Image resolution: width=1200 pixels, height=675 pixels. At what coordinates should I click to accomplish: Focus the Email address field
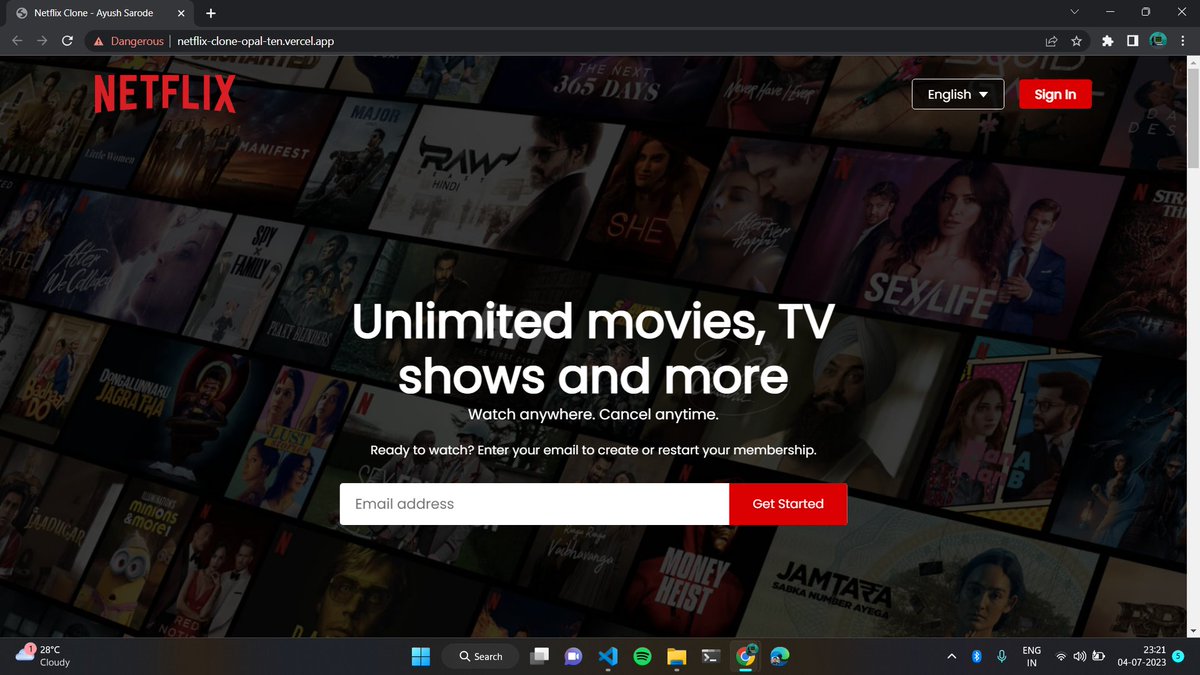coord(534,504)
